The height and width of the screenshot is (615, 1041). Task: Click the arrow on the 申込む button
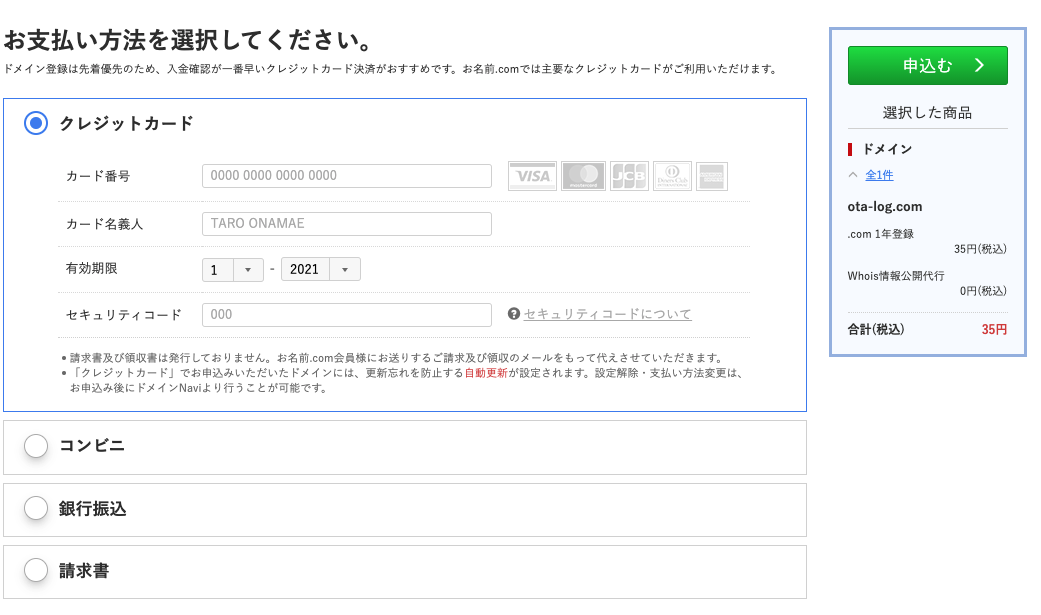click(979, 66)
